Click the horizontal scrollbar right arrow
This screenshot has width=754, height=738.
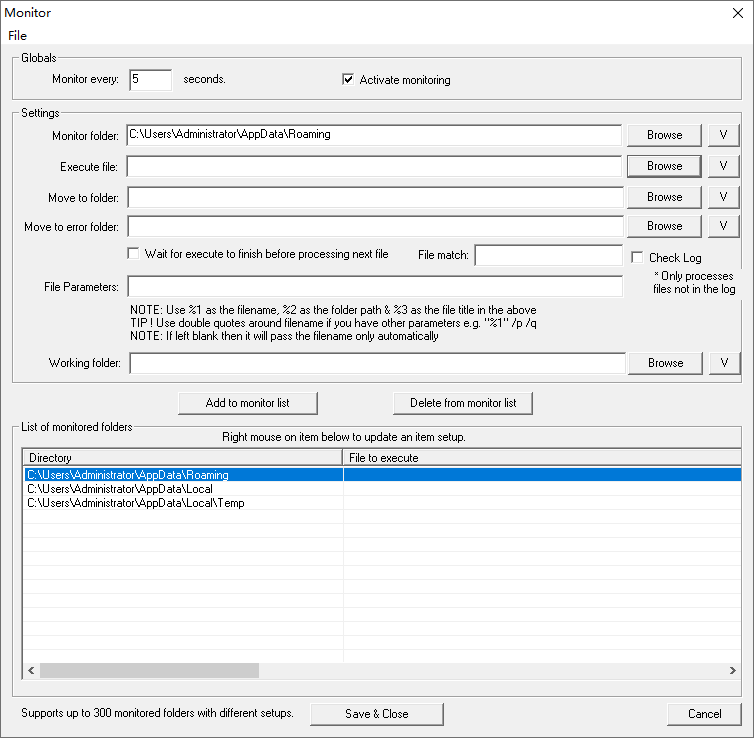733,670
